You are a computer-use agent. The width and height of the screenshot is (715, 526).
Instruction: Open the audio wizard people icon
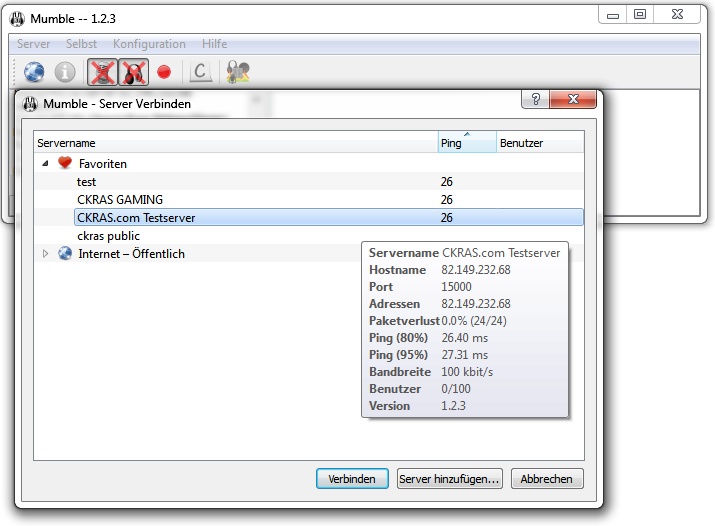238,72
